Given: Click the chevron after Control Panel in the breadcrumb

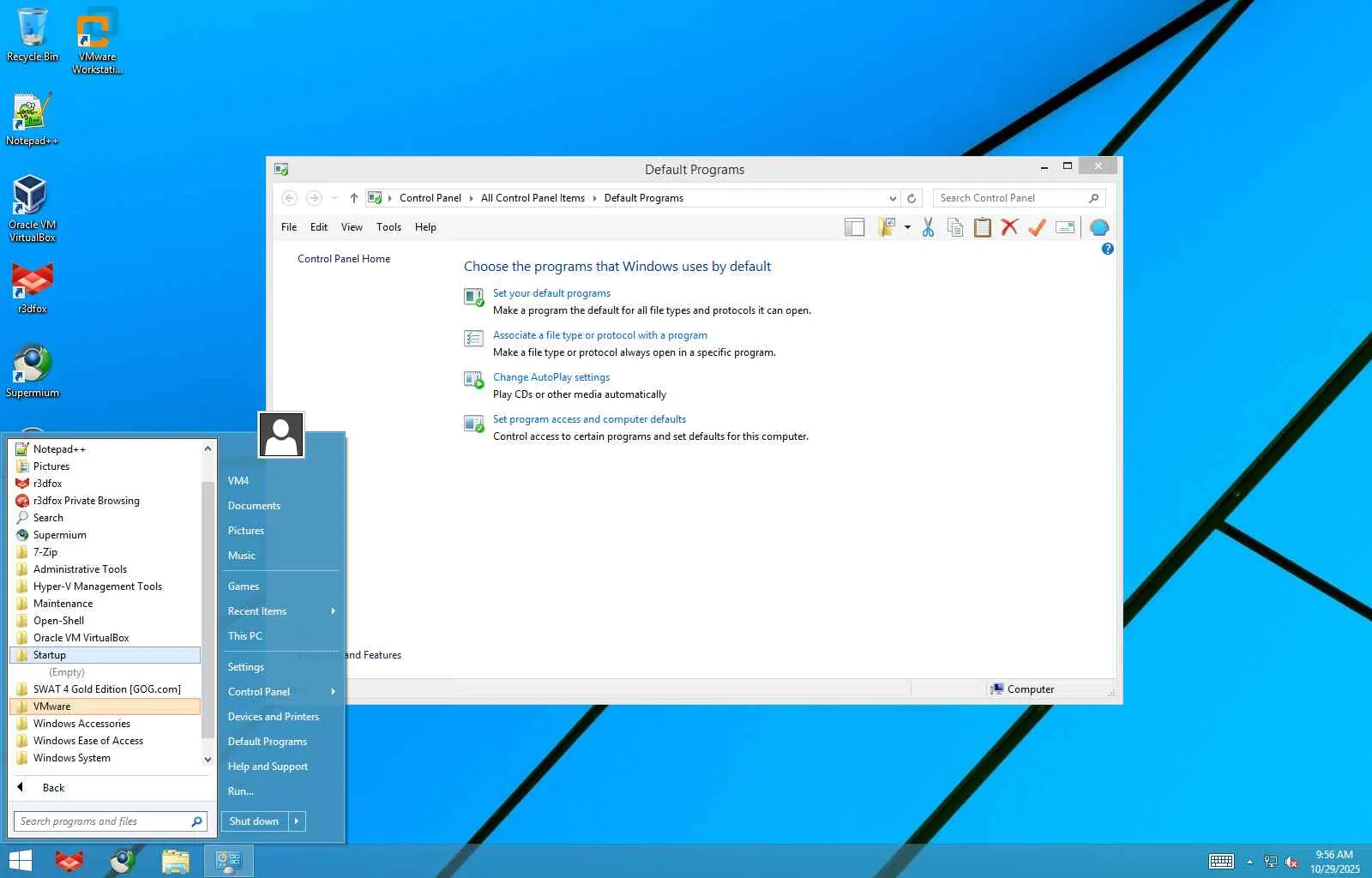Looking at the screenshot, I should pos(471,198).
